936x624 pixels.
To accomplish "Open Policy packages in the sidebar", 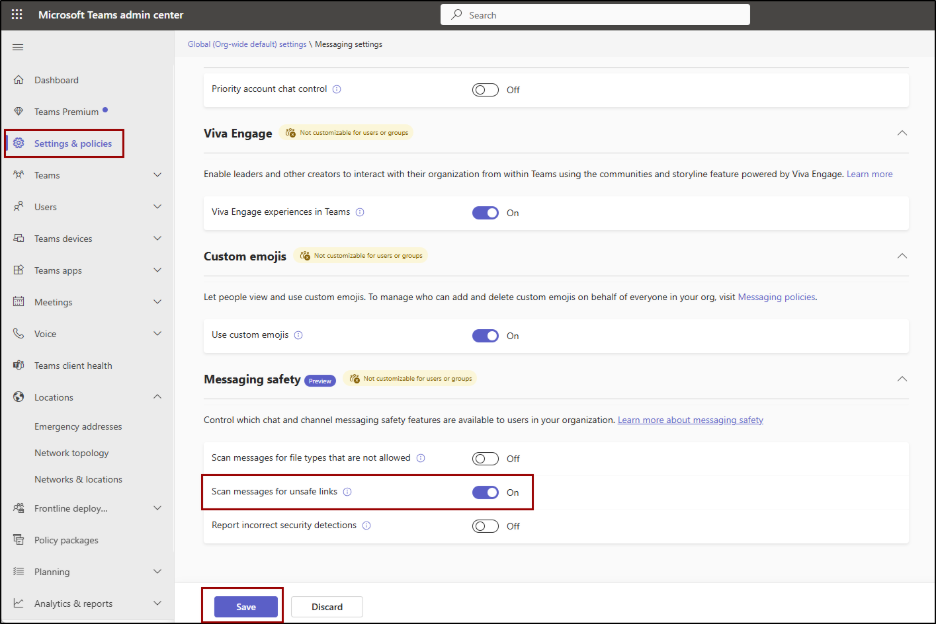I will pyautogui.click(x=66, y=540).
